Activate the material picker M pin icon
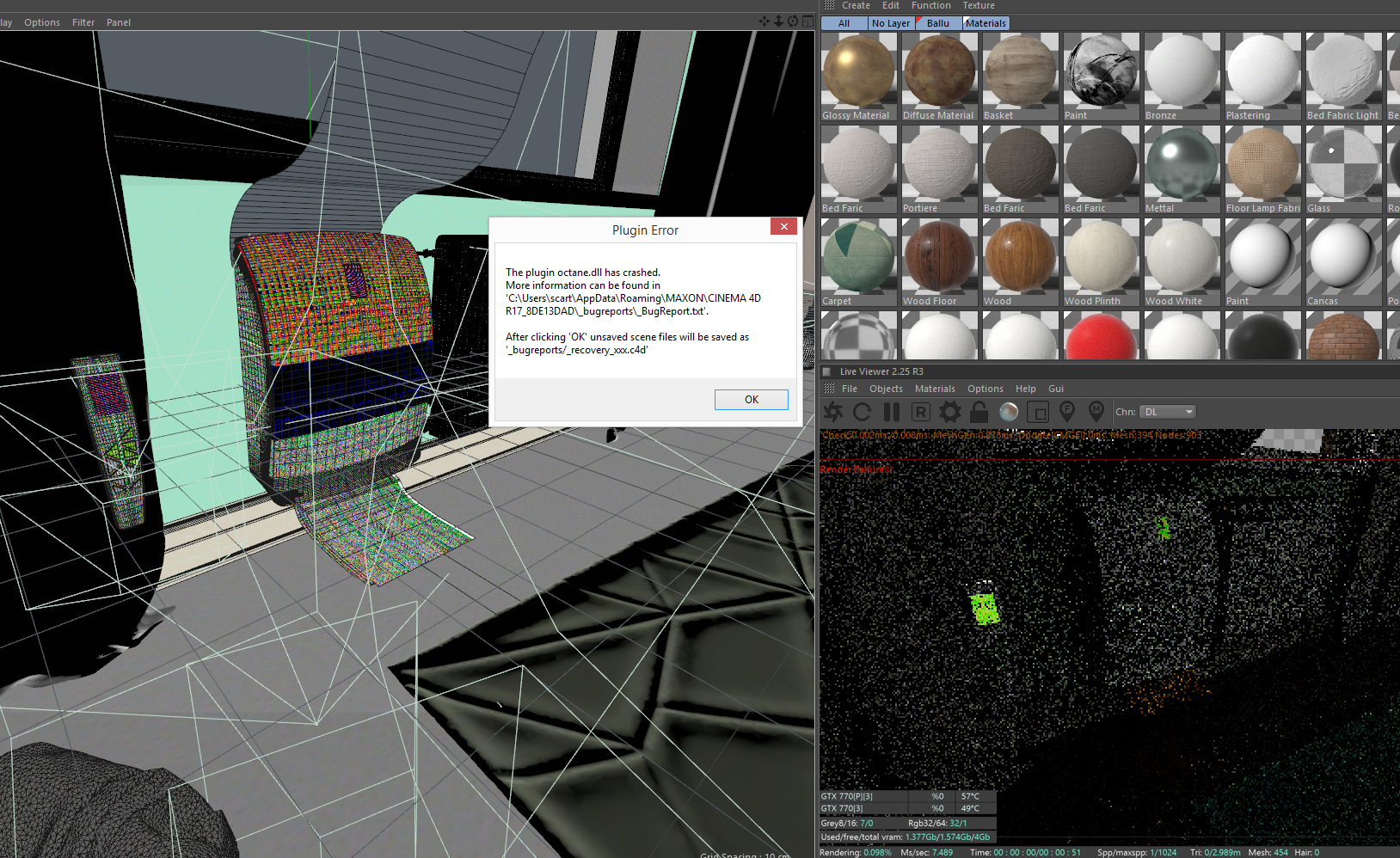This screenshot has width=1400, height=858. tap(1096, 411)
